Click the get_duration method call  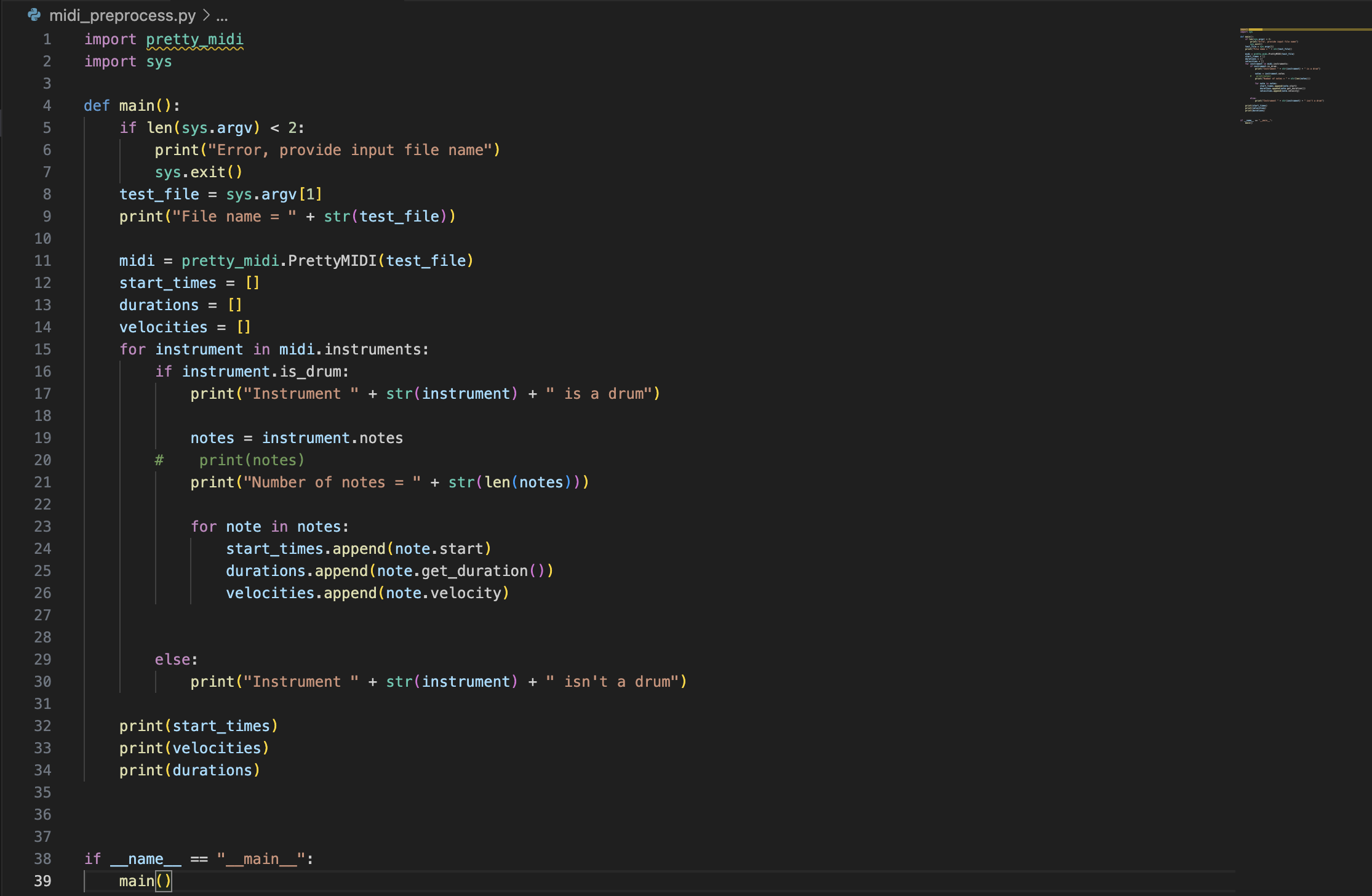coord(474,570)
